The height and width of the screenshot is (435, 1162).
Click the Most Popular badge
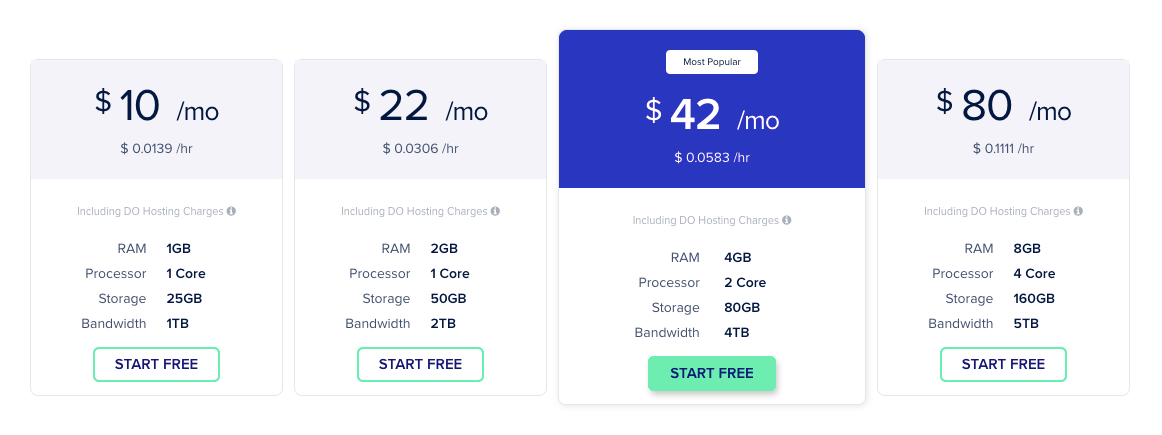coord(712,62)
